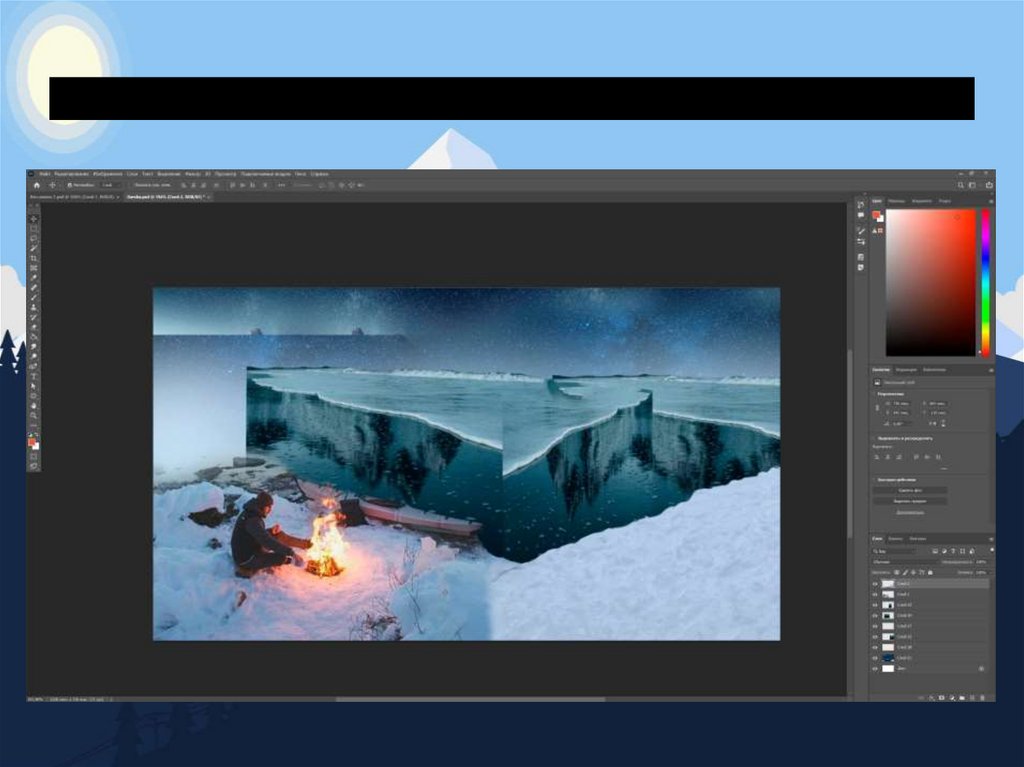Open the Изображение menu
The width and height of the screenshot is (1024, 767).
pos(108,174)
